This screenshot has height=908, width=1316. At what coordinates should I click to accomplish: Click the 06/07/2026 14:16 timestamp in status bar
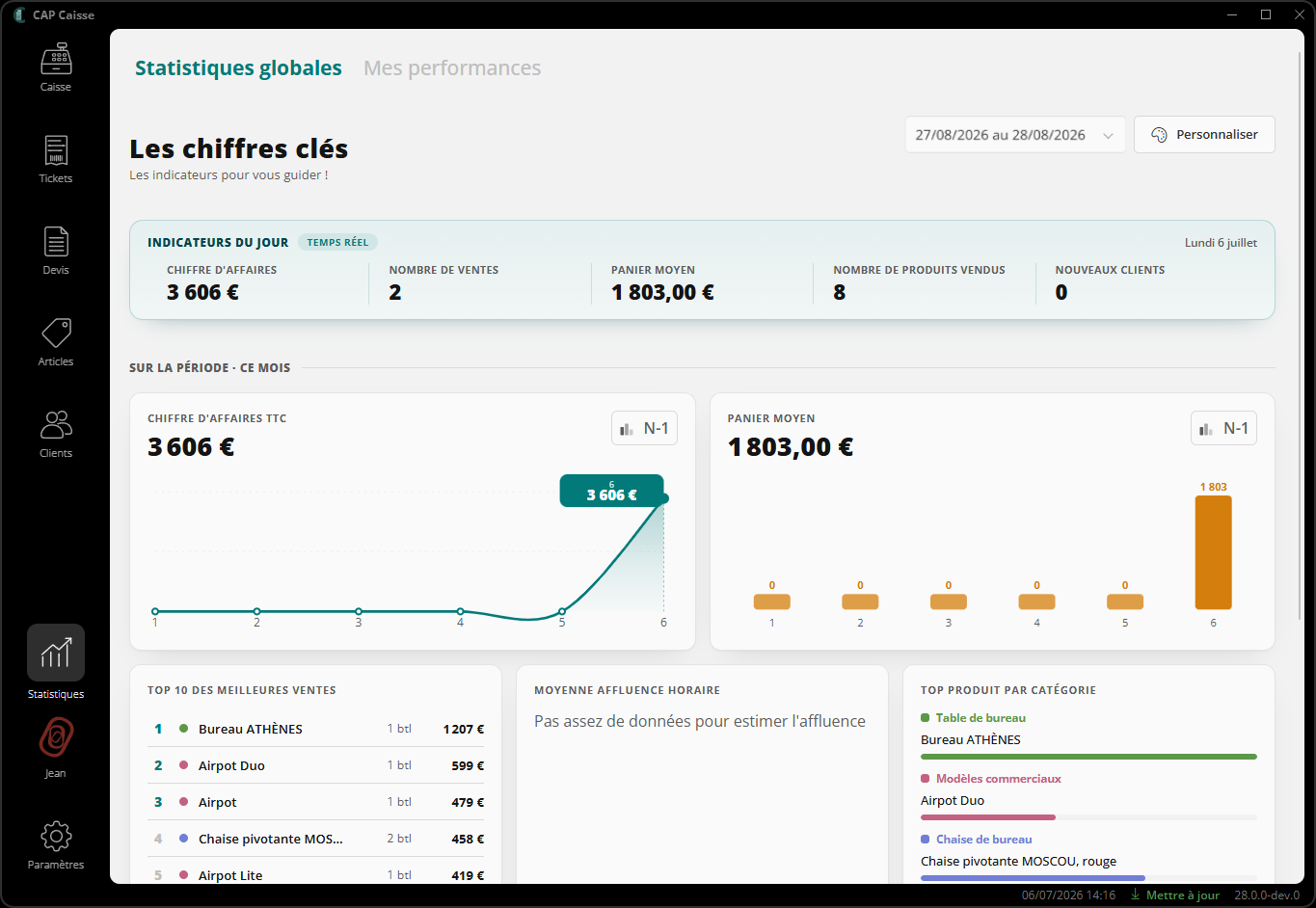pos(1068,895)
